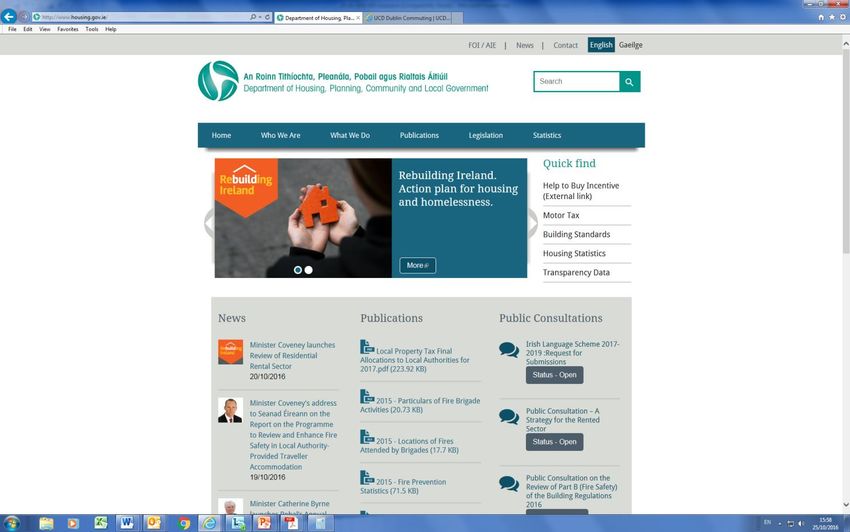Open the address bar dropdown arrow
The height and width of the screenshot is (532, 850).
point(260,17)
